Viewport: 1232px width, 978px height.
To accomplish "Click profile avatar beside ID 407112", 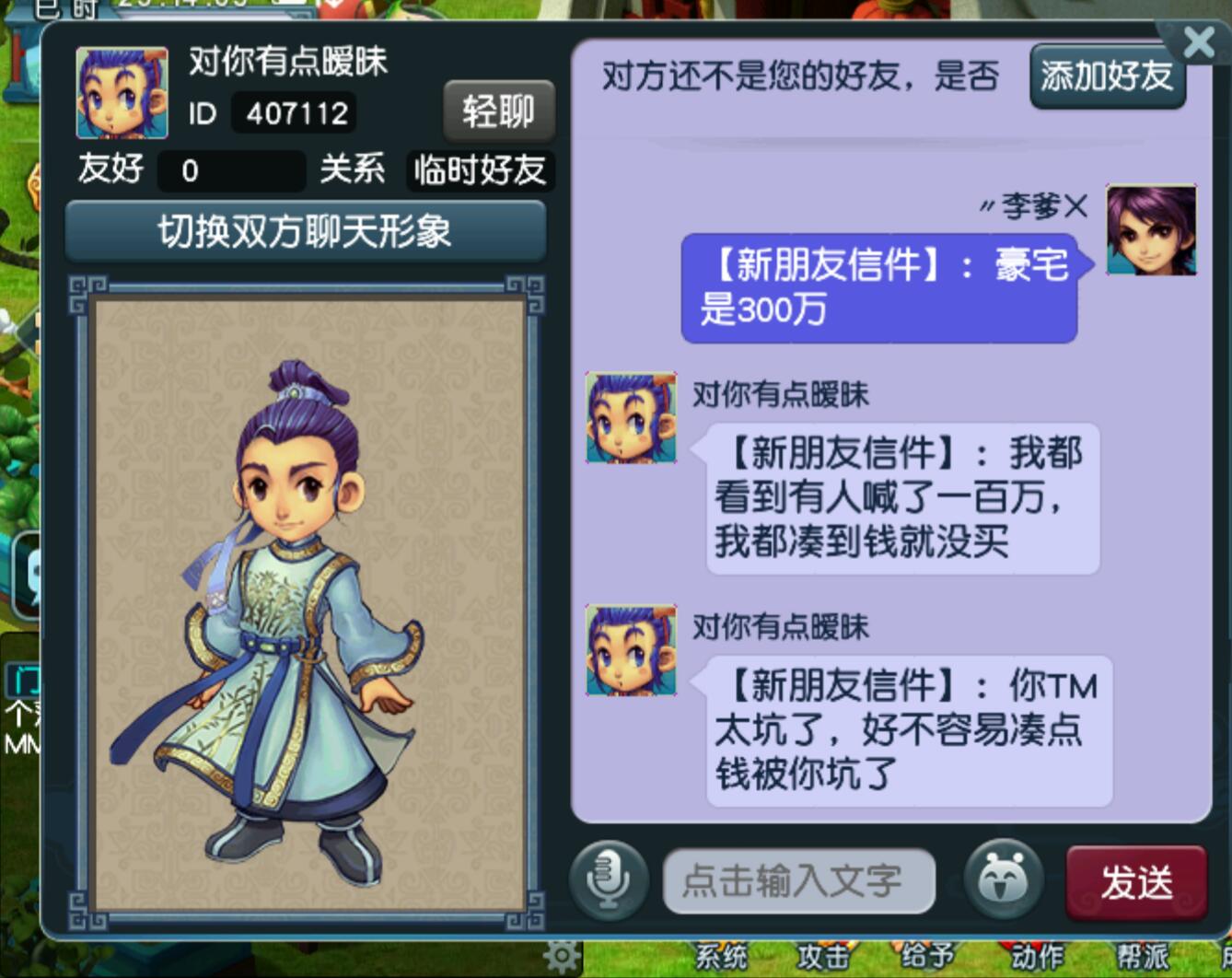I will (x=122, y=93).
